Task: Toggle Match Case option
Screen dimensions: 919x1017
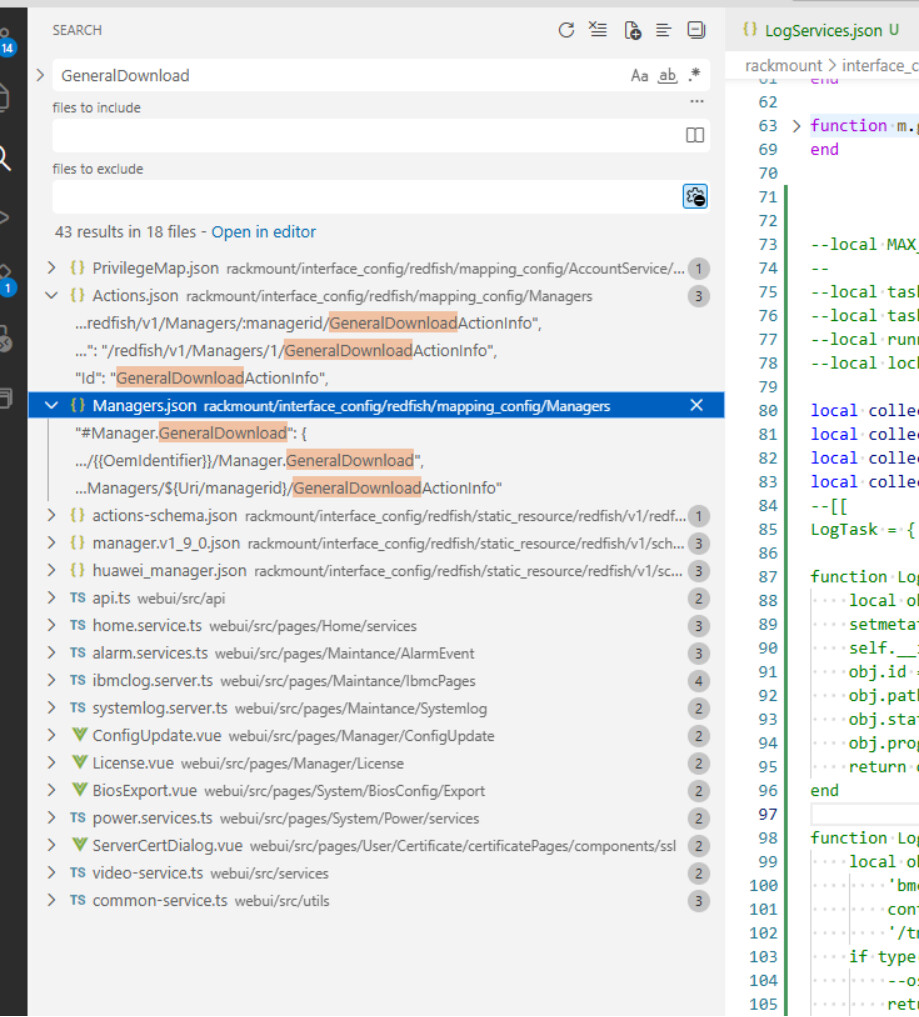Action: tap(639, 75)
